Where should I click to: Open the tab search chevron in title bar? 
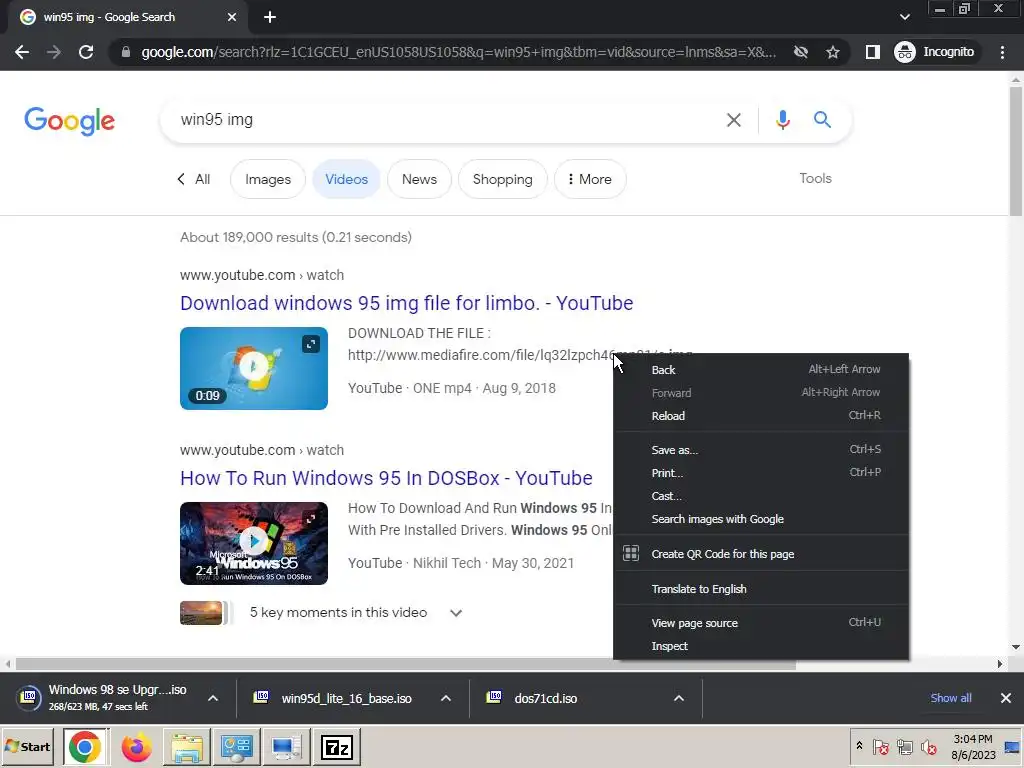point(904,18)
